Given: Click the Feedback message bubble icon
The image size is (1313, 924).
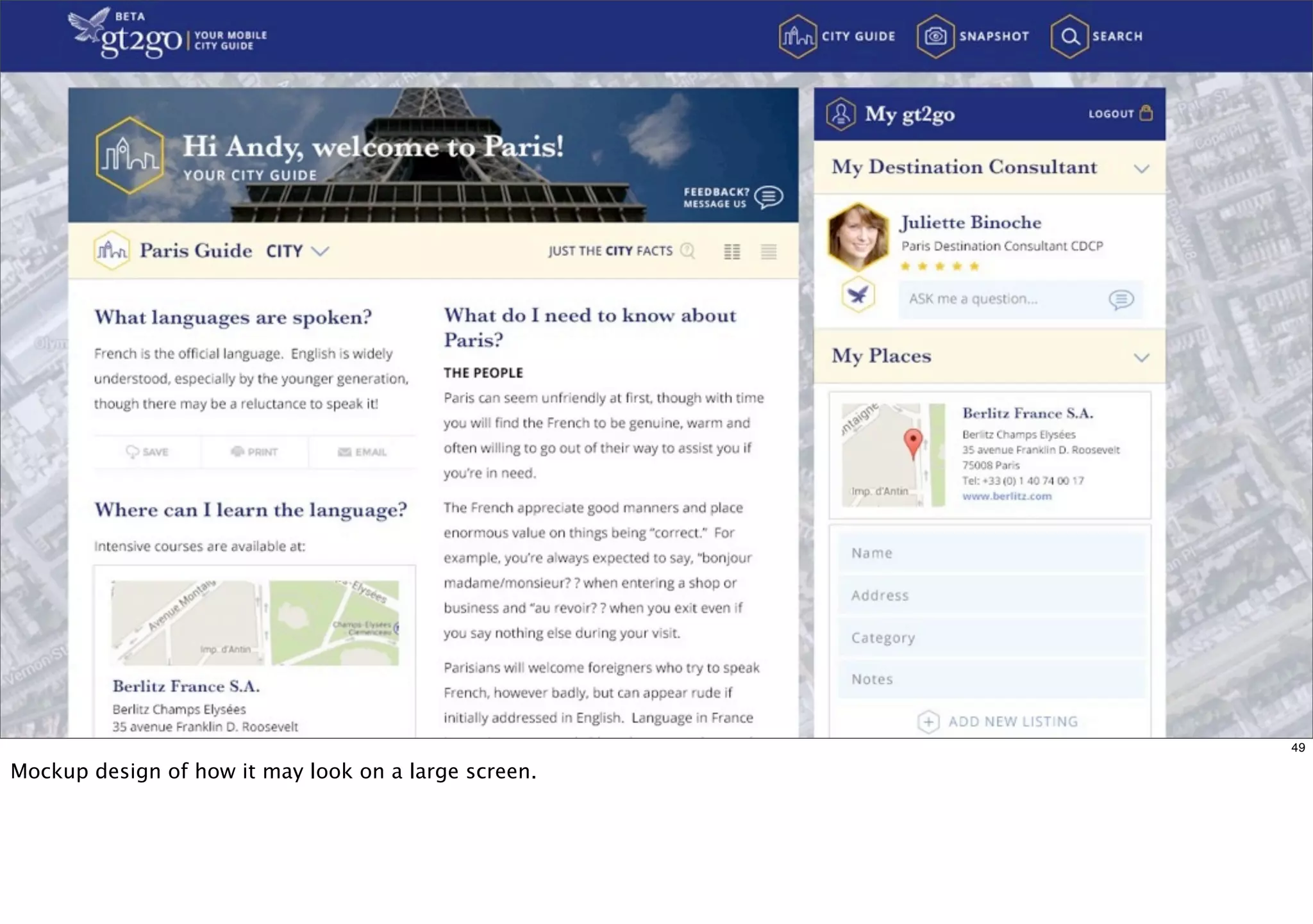Looking at the screenshot, I should pos(769,197).
